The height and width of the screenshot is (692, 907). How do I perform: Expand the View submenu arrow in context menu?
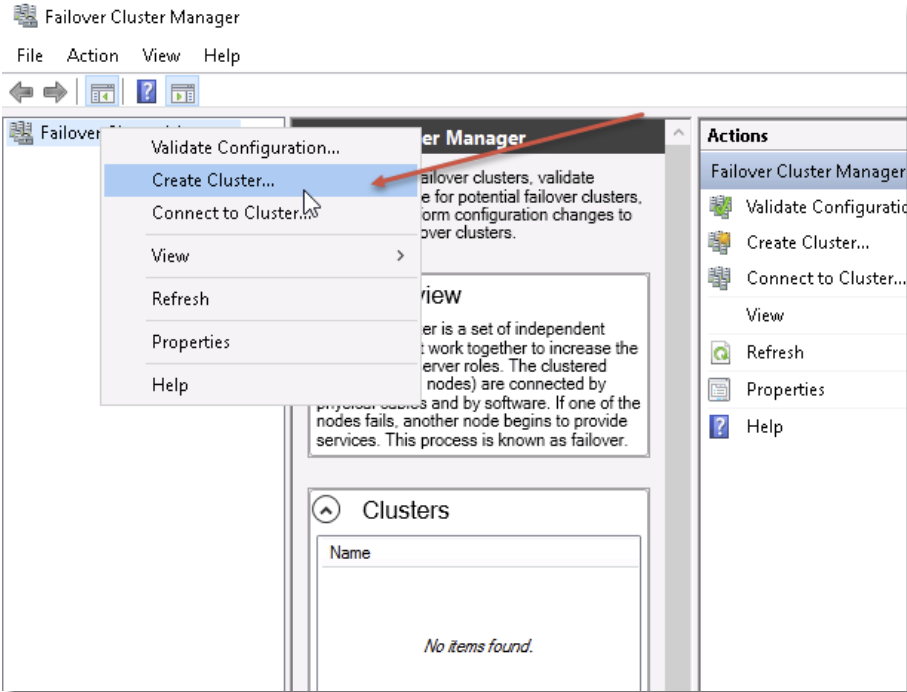pos(400,255)
